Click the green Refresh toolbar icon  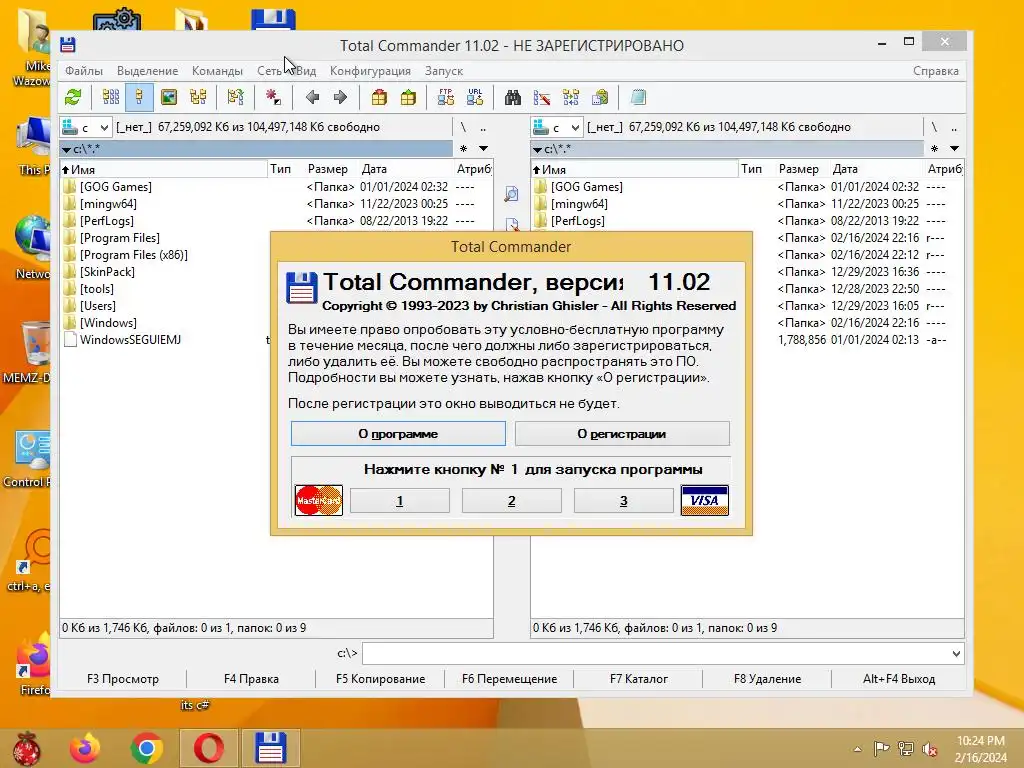(73, 98)
